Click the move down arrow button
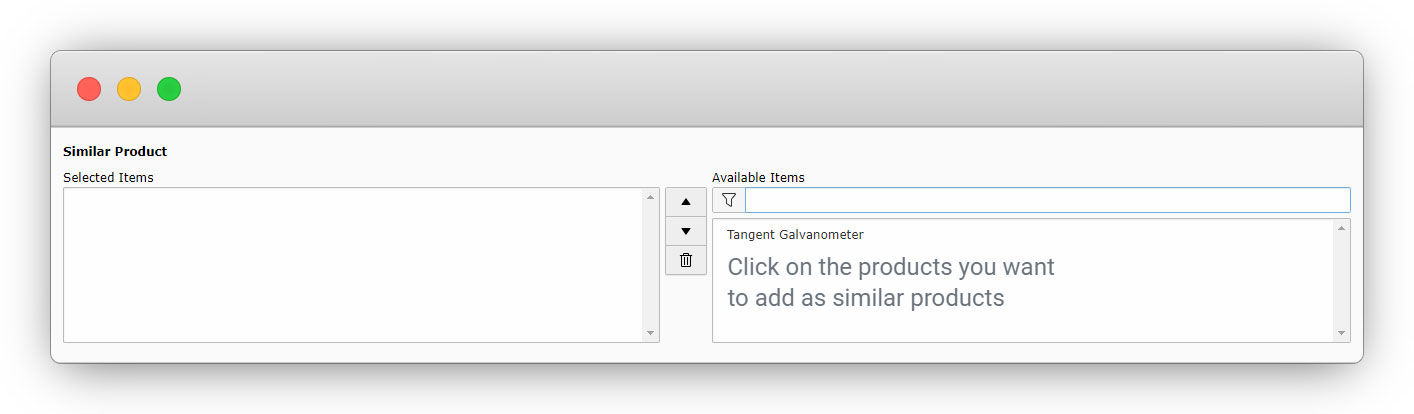The image size is (1414, 414). 685,231
